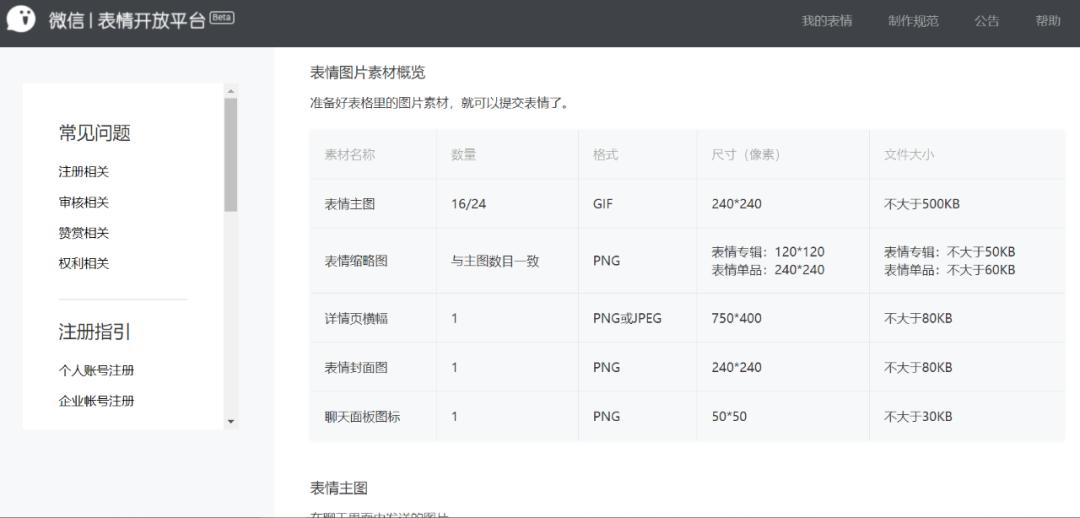Image resolution: width=1080 pixels, height=518 pixels.
Task: Open the 赞赏相关 sidebar link
Action: [83, 233]
